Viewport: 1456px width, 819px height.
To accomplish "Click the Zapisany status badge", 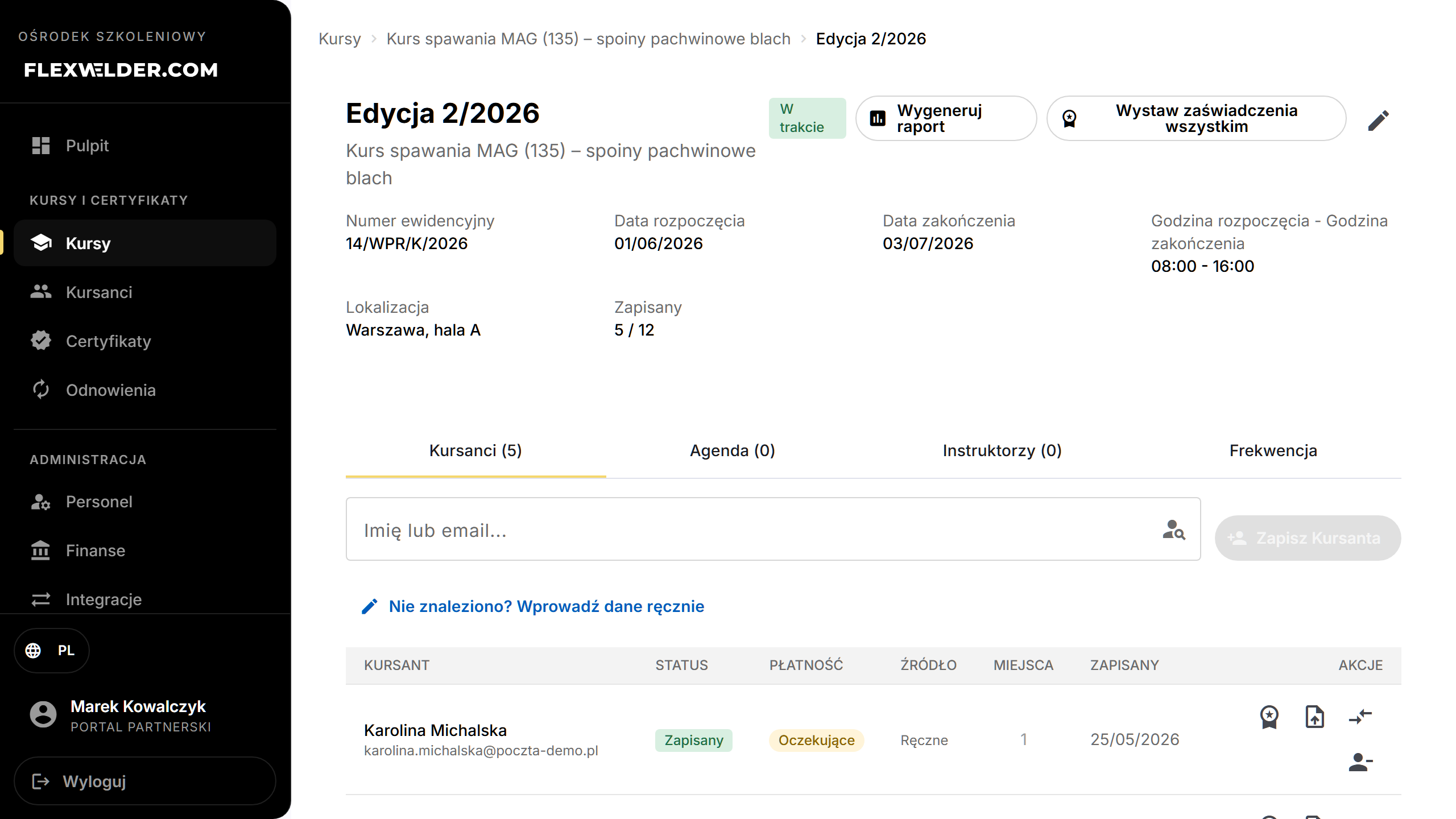I will point(694,741).
